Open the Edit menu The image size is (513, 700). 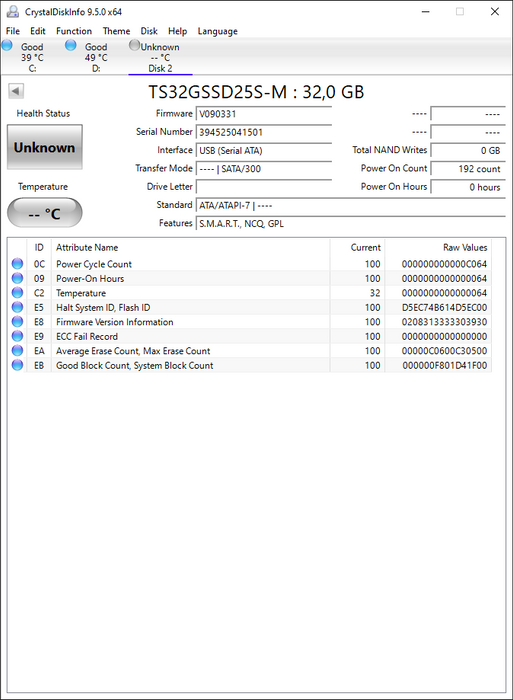(38, 31)
